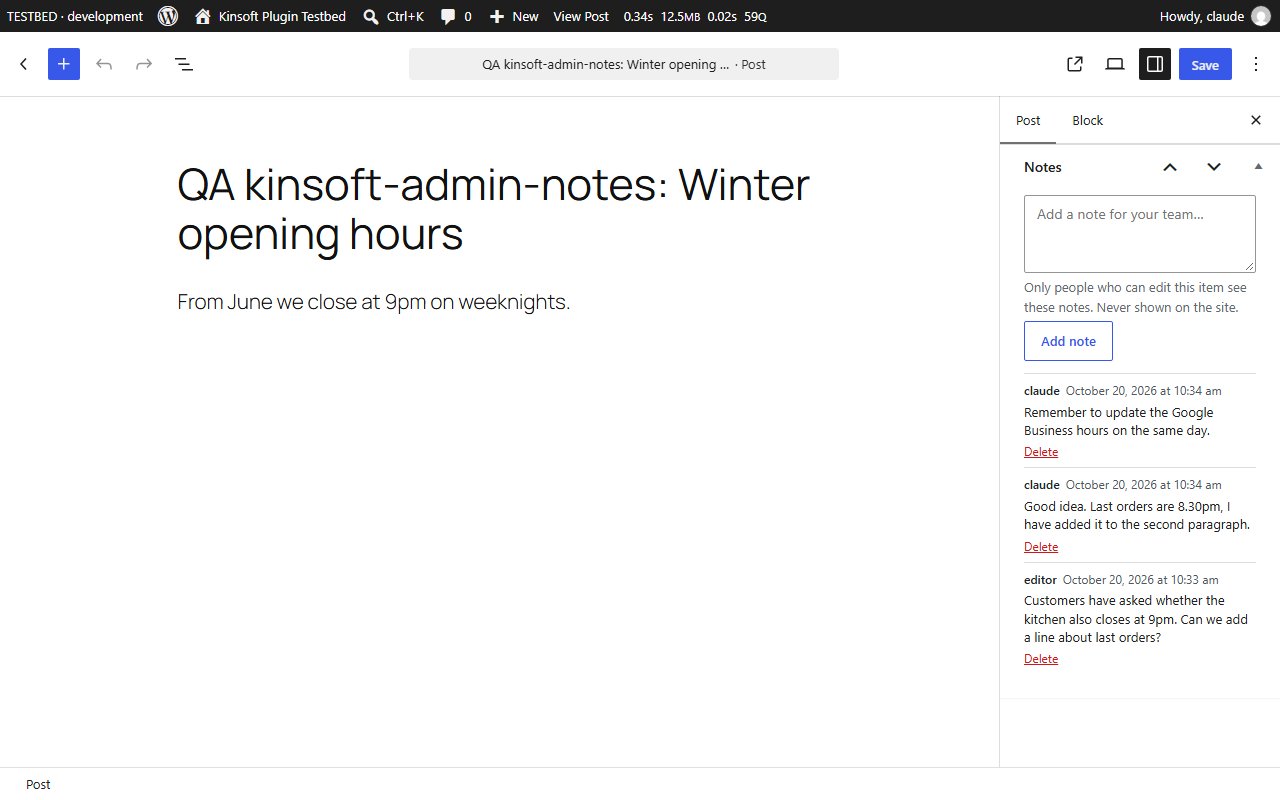1280x800 pixels.
Task: Click the user avatar in admin bar
Action: click(x=1261, y=16)
